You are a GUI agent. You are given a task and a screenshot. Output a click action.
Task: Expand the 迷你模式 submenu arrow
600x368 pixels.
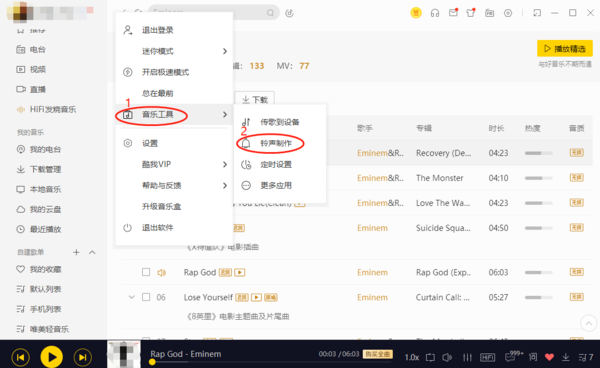click(225, 51)
